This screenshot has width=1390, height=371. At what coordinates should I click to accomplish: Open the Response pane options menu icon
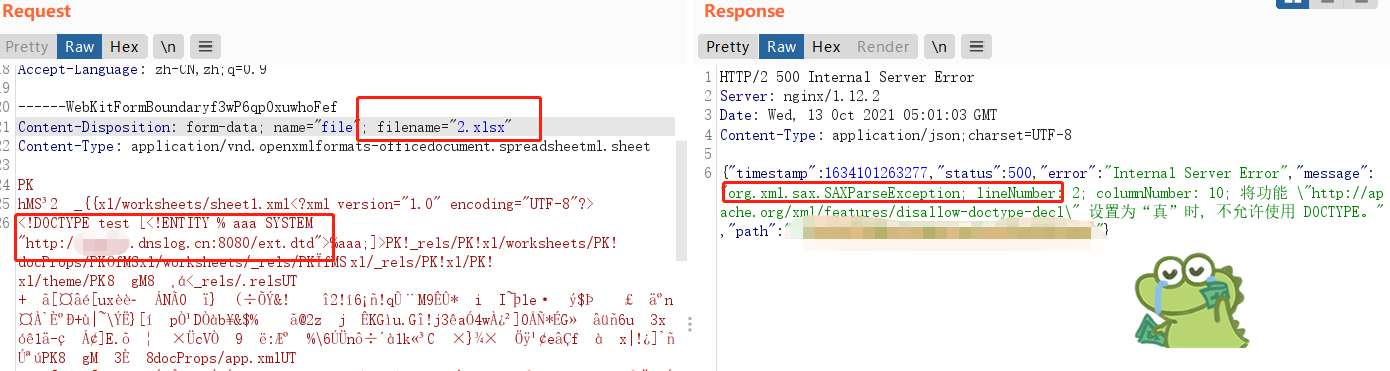pos(976,46)
